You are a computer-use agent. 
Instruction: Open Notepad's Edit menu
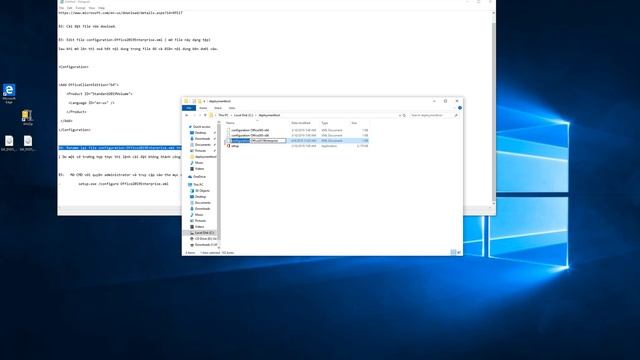[70, 8]
